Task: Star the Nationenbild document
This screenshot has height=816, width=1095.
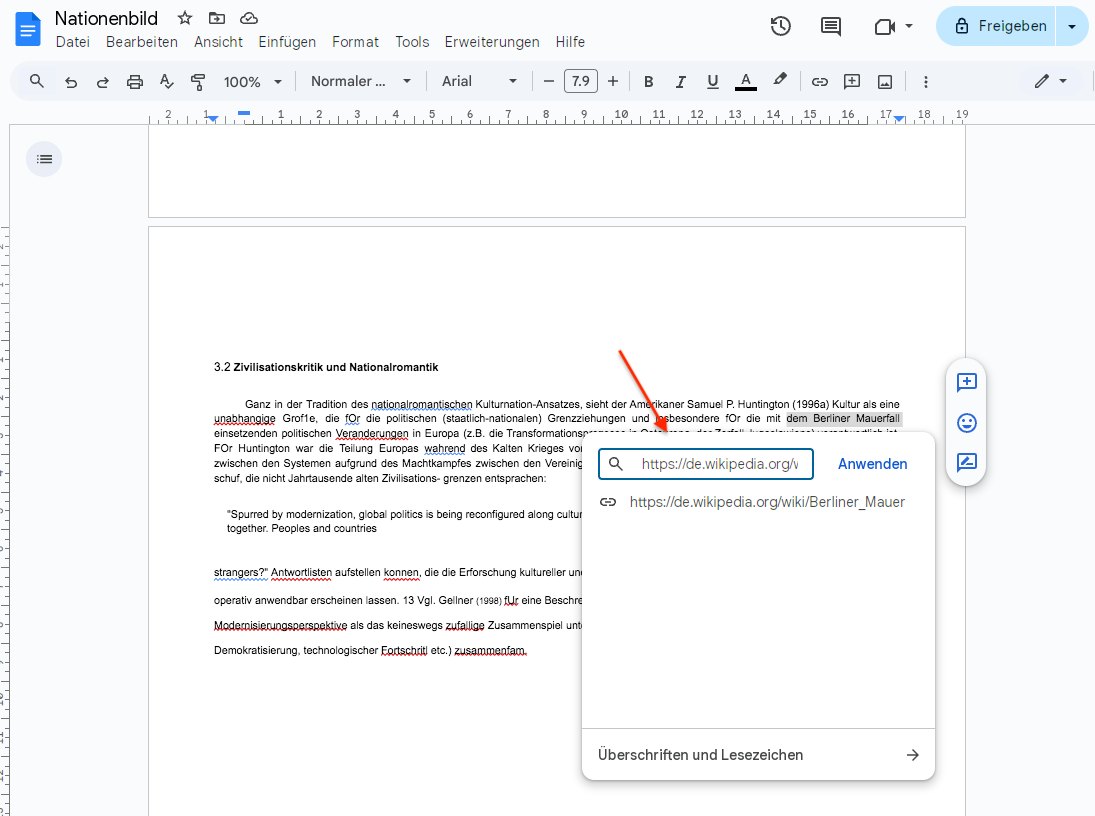Action: pos(184,18)
